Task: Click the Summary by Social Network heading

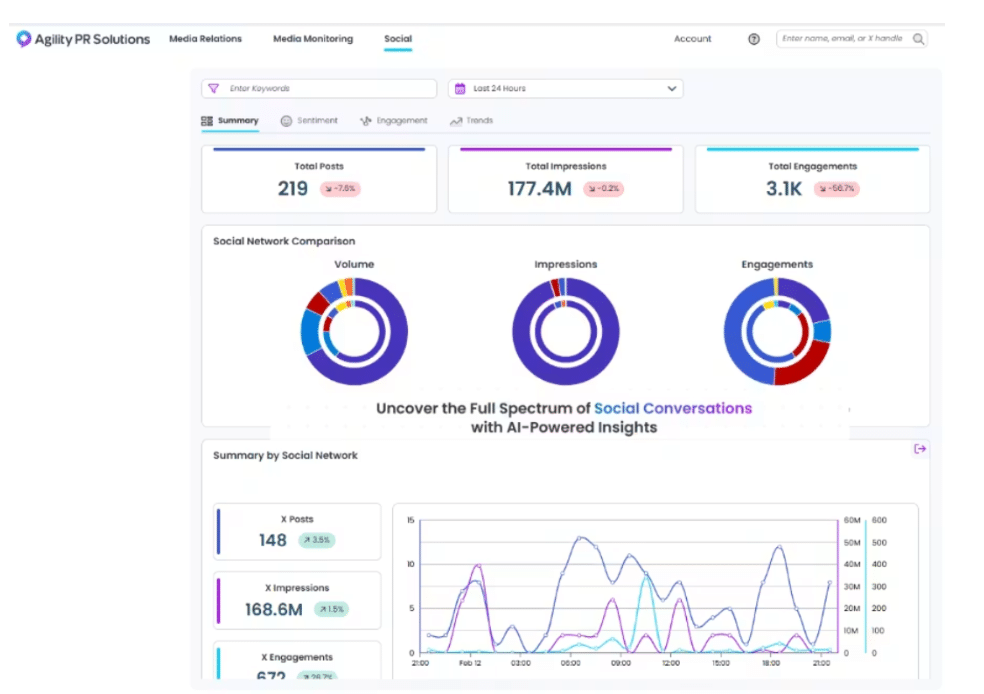Action: click(x=285, y=456)
